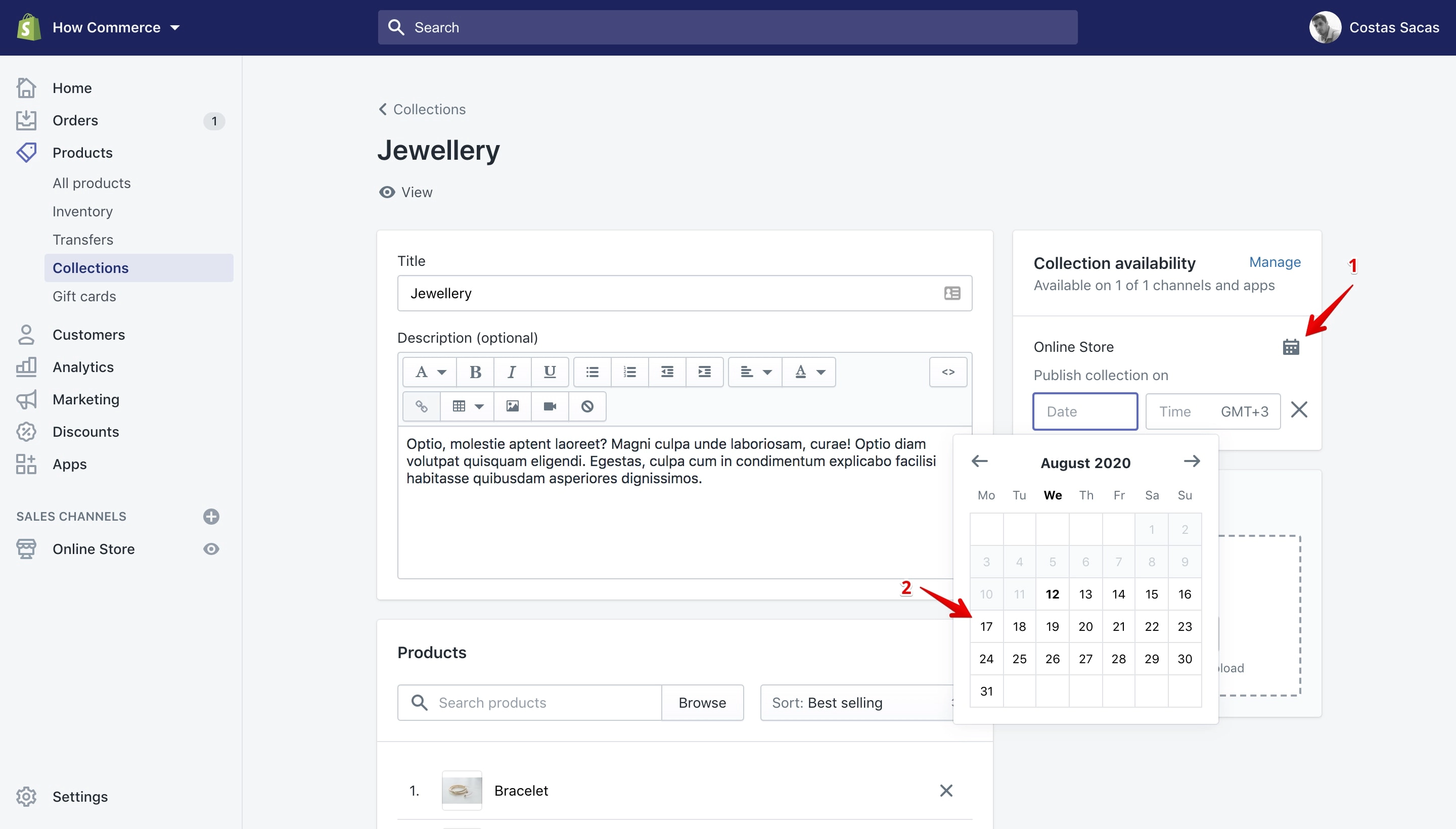The image size is (1456, 829).
Task: Clear formatting with the circle-slash icon
Action: click(x=587, y=406)
